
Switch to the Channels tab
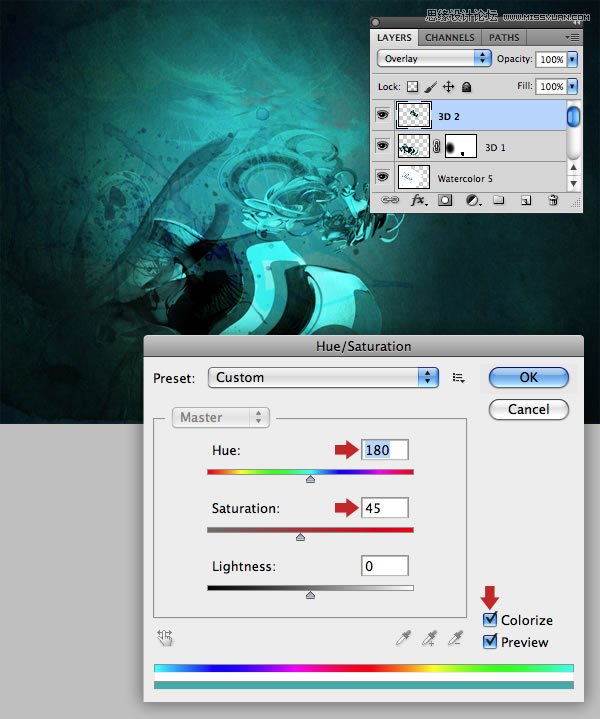click(449, 38)
